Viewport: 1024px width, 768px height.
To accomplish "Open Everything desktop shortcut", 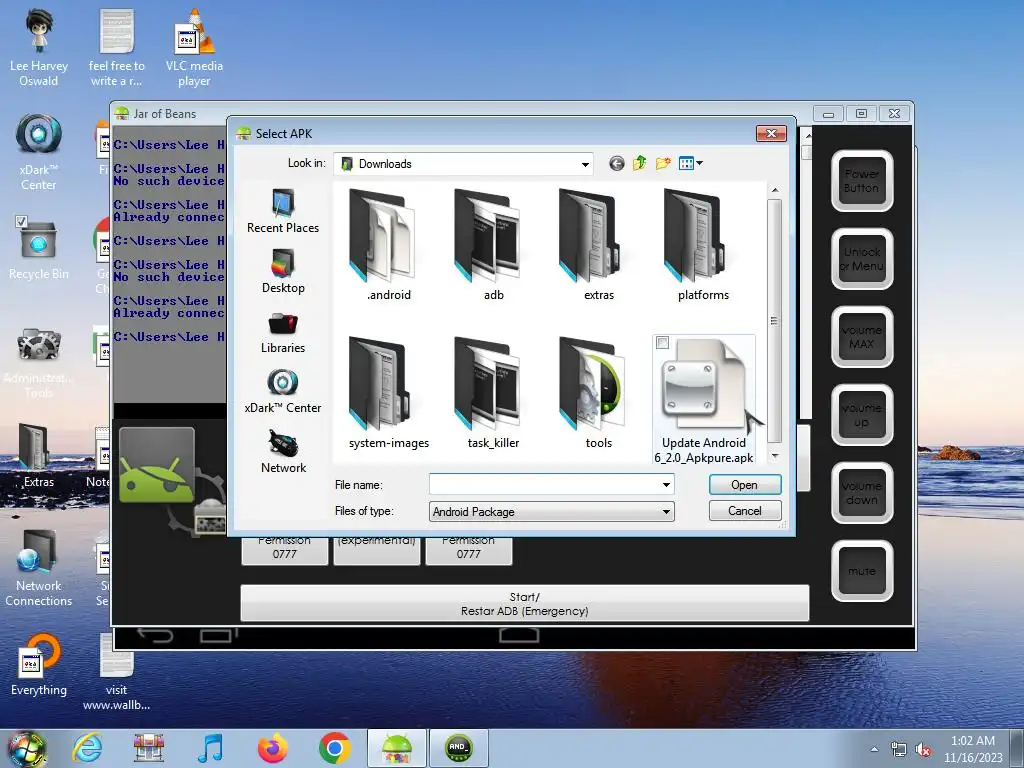I will 39,665.
